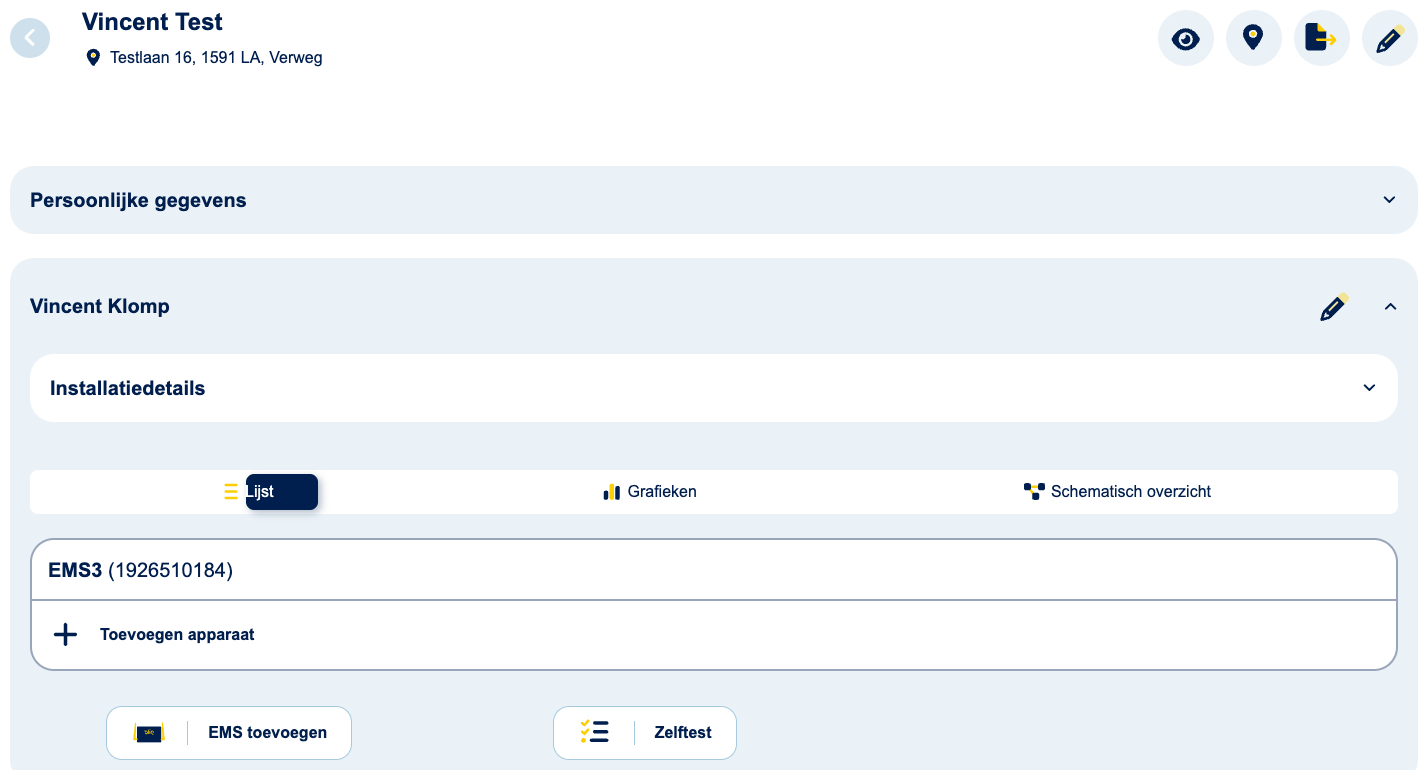This screenshot has width=1428, height=770.
Task: Open the Schematisch overzicht tab
Action: coord(1117,492)
